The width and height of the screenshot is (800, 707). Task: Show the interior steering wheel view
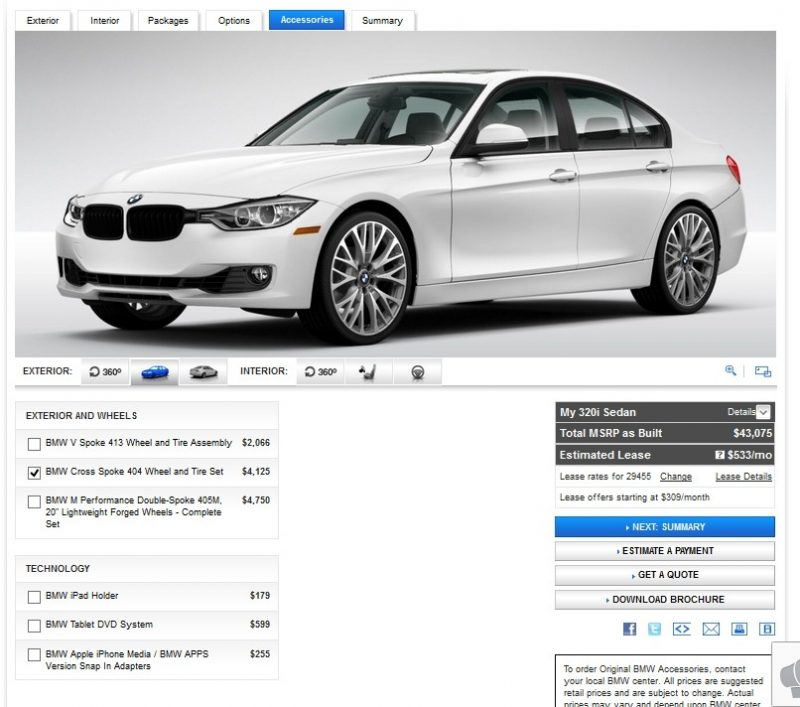pos(417,372)
